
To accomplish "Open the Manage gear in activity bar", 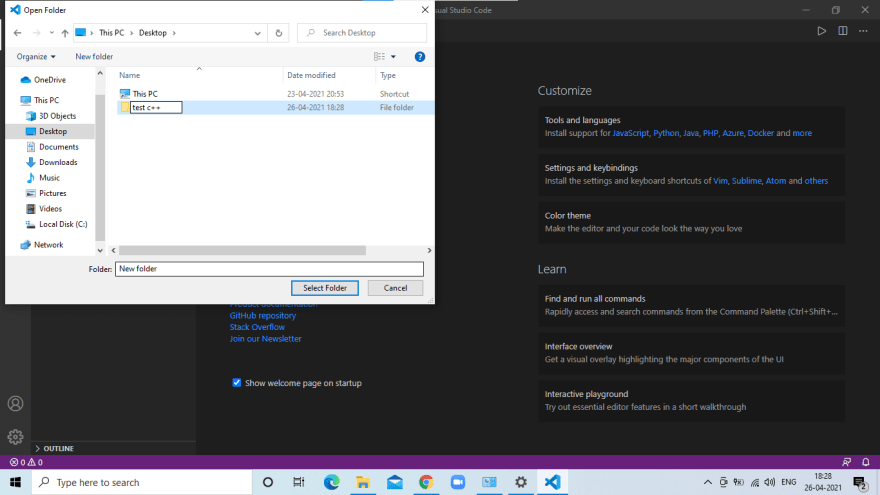I will tap(16, 437).
